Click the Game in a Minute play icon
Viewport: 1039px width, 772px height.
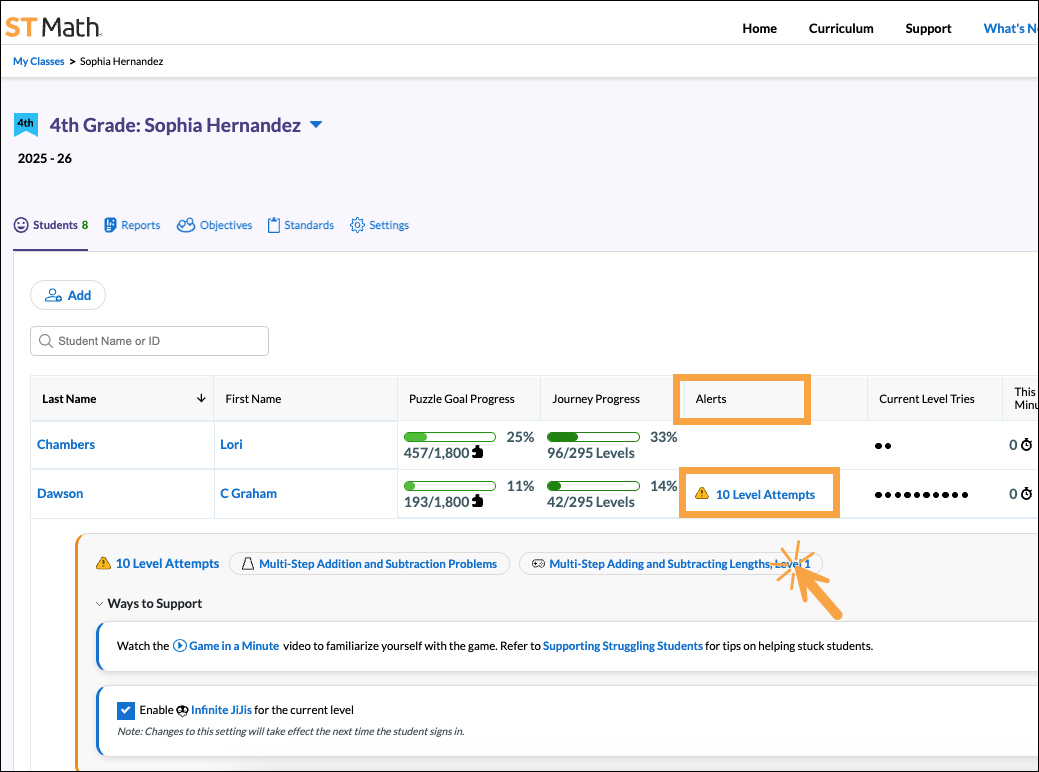point(180,646)
